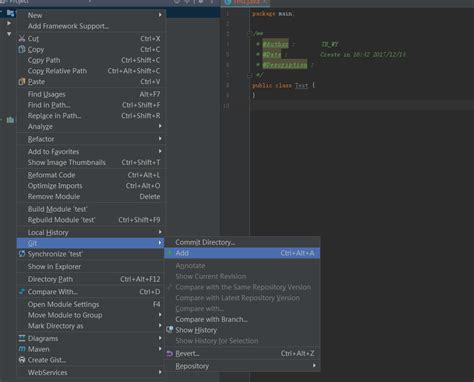This screenshot has height=382, width=474.
Task: Click the Maven icon
Action: pos(22,349)
